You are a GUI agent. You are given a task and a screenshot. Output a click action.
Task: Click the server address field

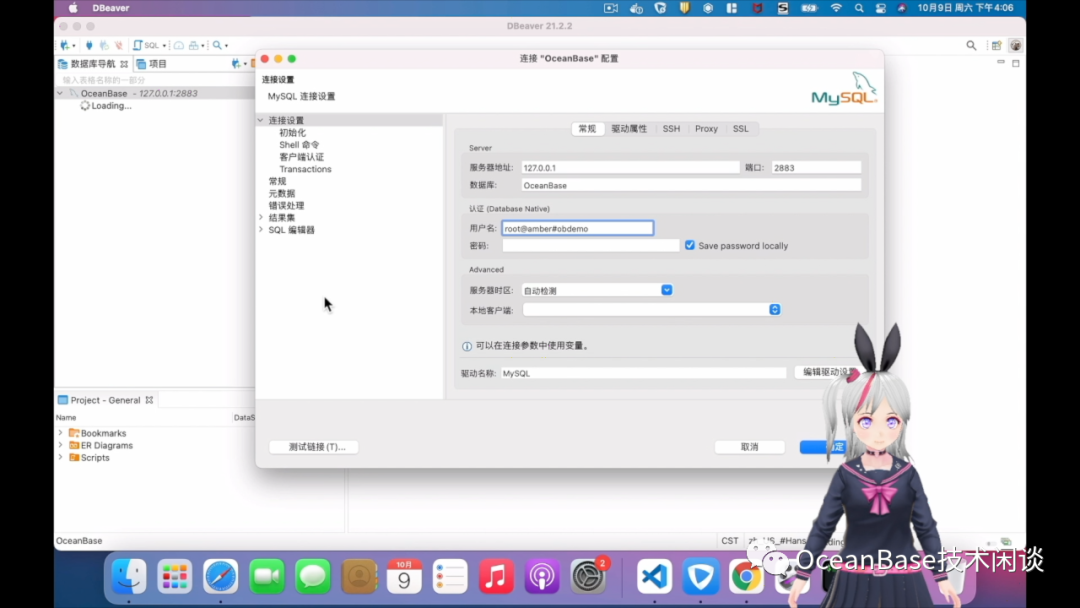click(630, 167)
